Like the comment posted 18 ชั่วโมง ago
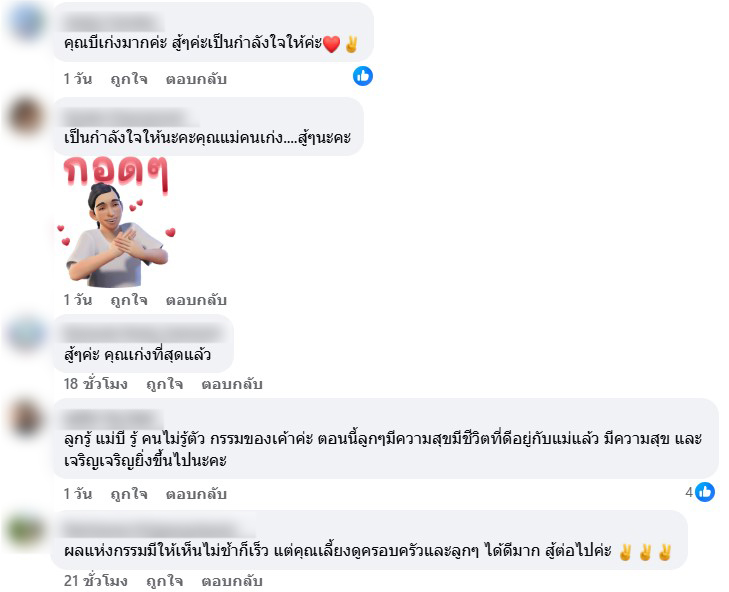This screenshot has height=592, width=729. 165,384
